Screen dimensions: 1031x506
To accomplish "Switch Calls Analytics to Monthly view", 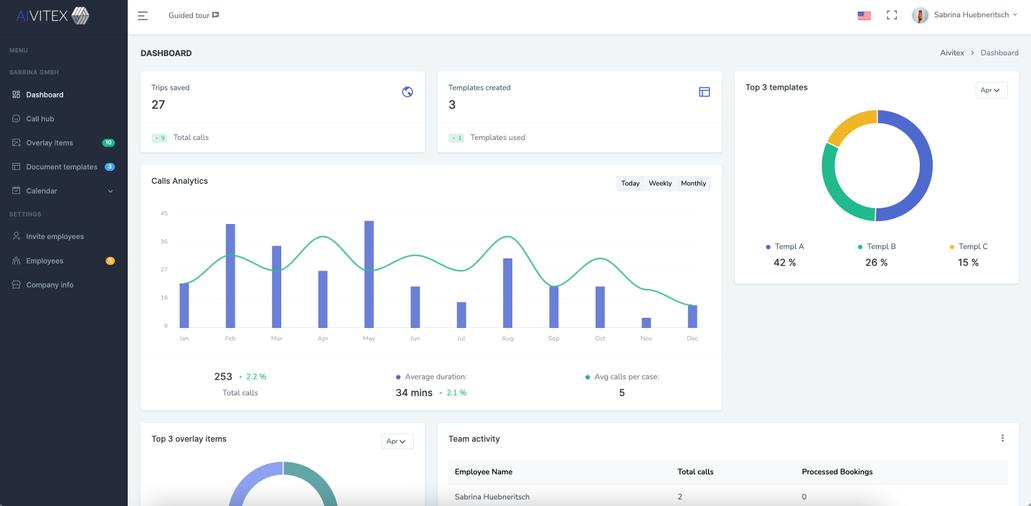I will (693, 184).
